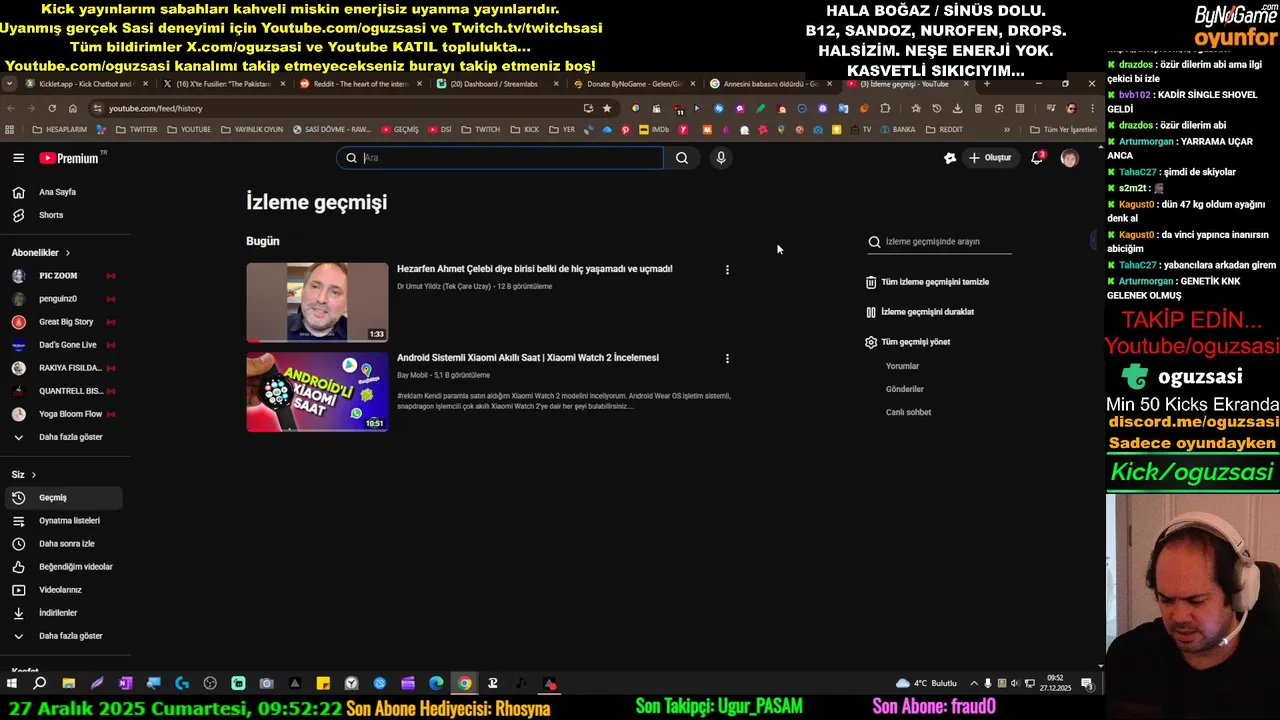Open the HESAPLARIM bookmarks folder
The width and height of the screenshot is (1280, 720).
point(60,130)
